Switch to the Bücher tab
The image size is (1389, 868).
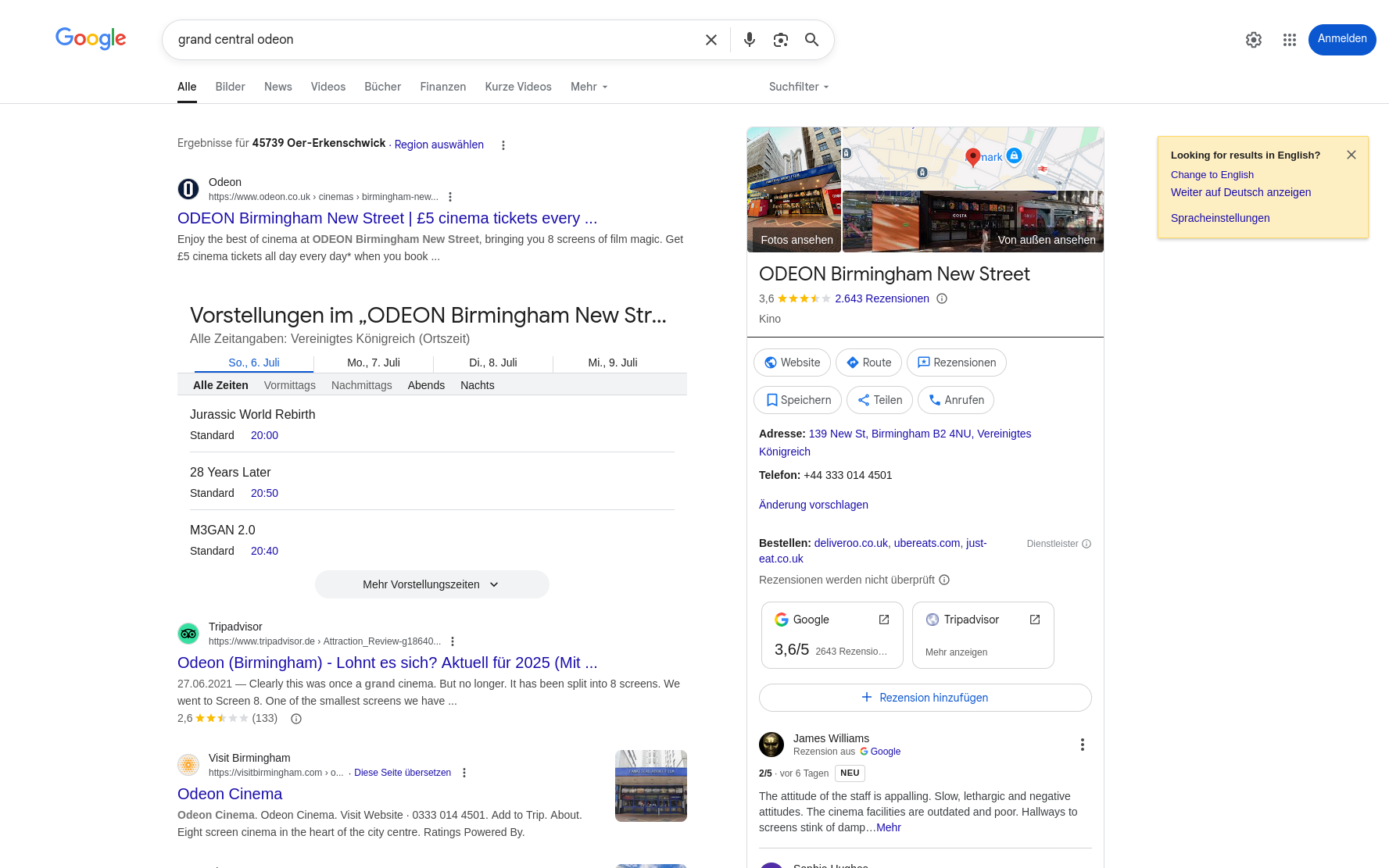(x=383, y=87)
